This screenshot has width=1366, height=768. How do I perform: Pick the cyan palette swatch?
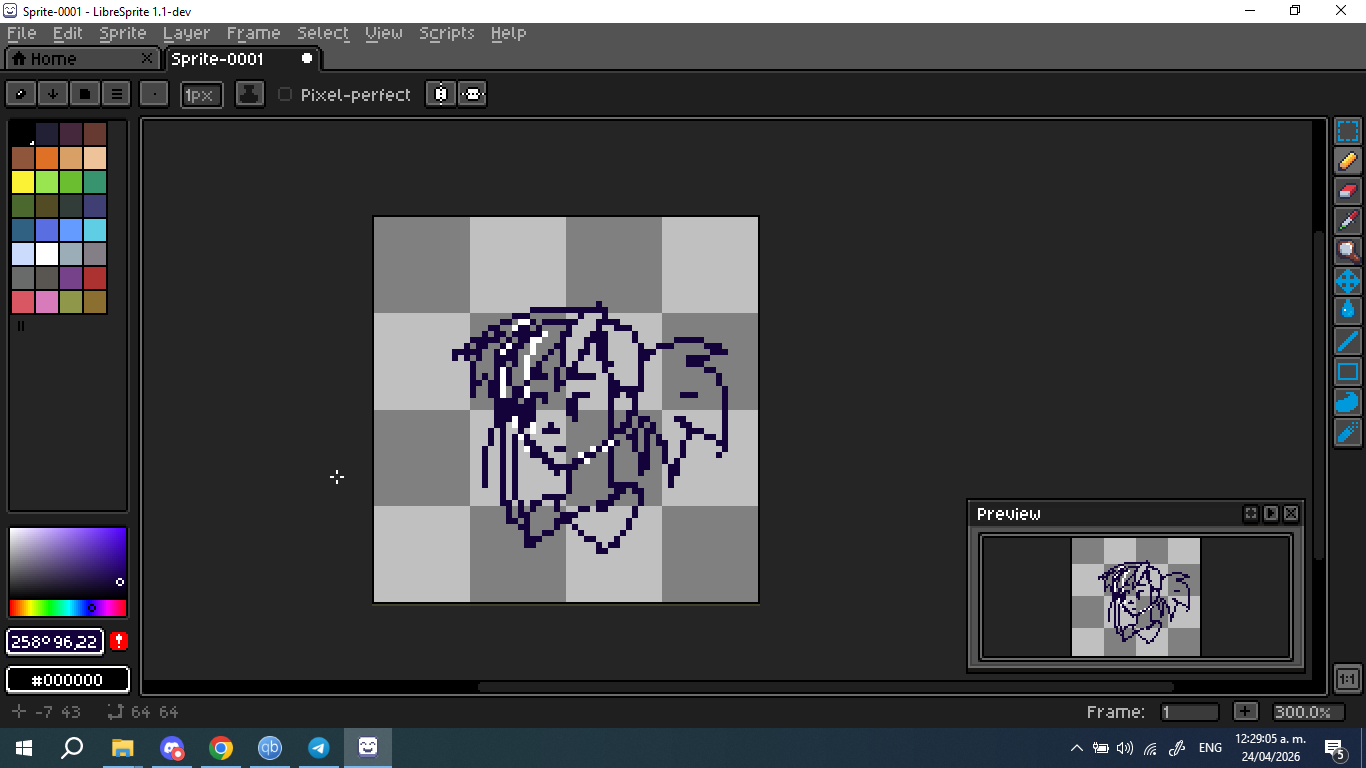[95, 230]
